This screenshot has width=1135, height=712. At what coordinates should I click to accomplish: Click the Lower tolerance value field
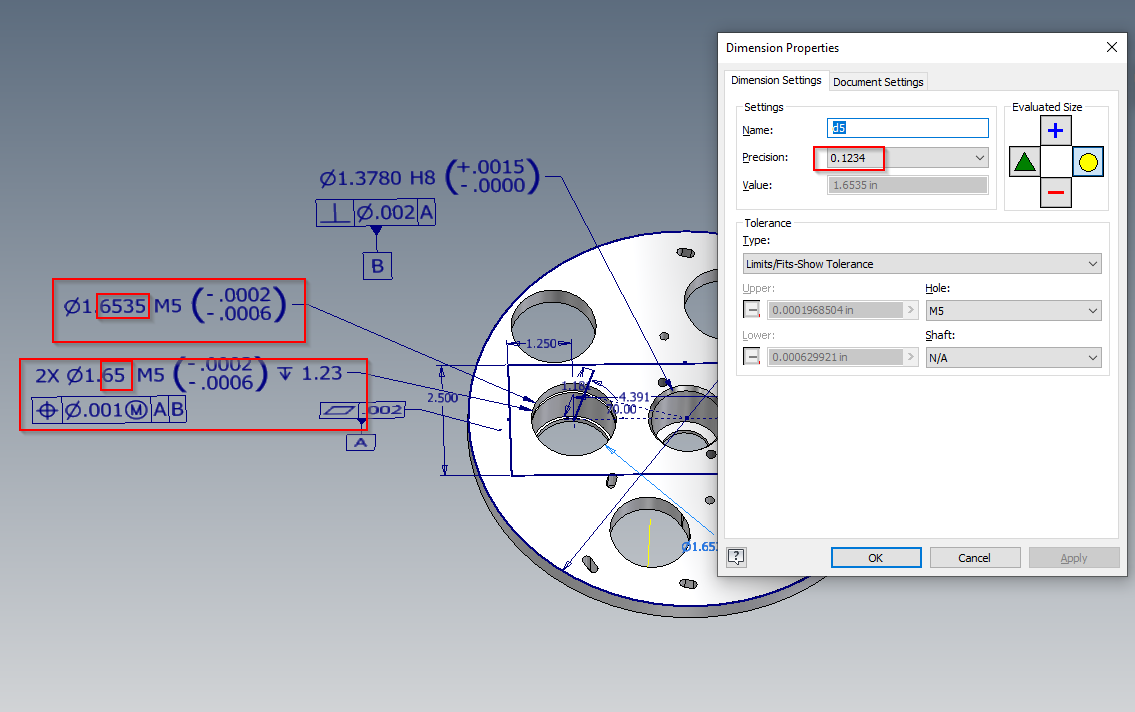click(835, 357)
